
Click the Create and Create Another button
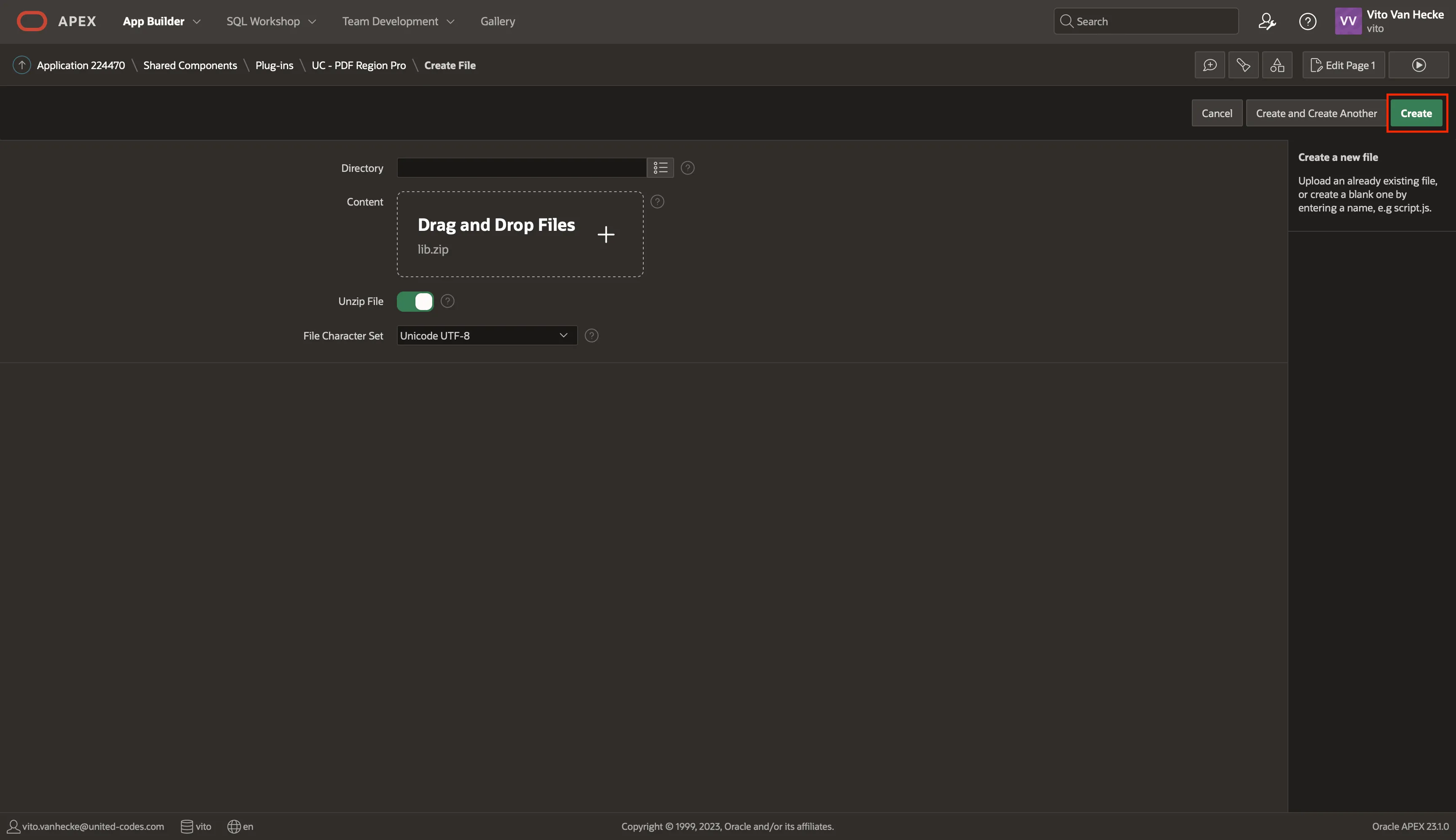tap(1316, 113)
